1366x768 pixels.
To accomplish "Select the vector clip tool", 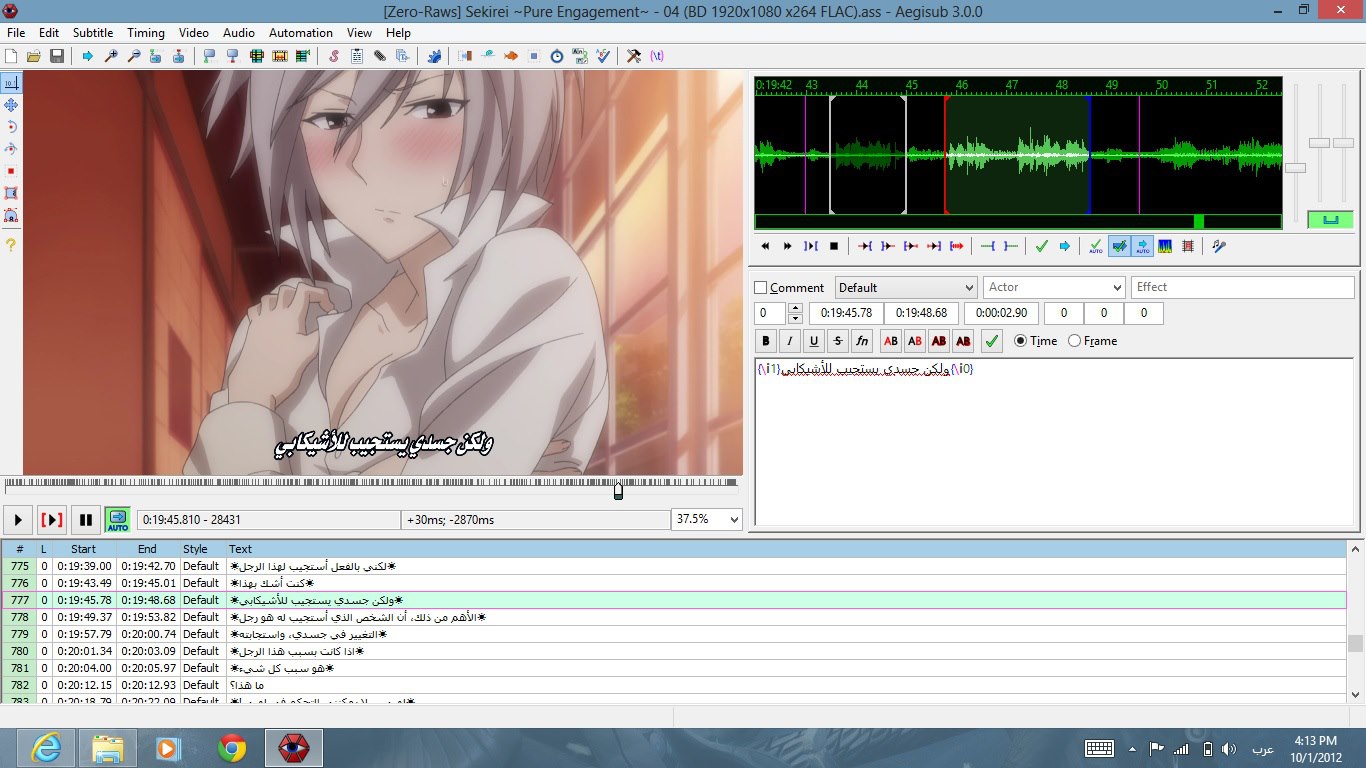I will (11, 215).
